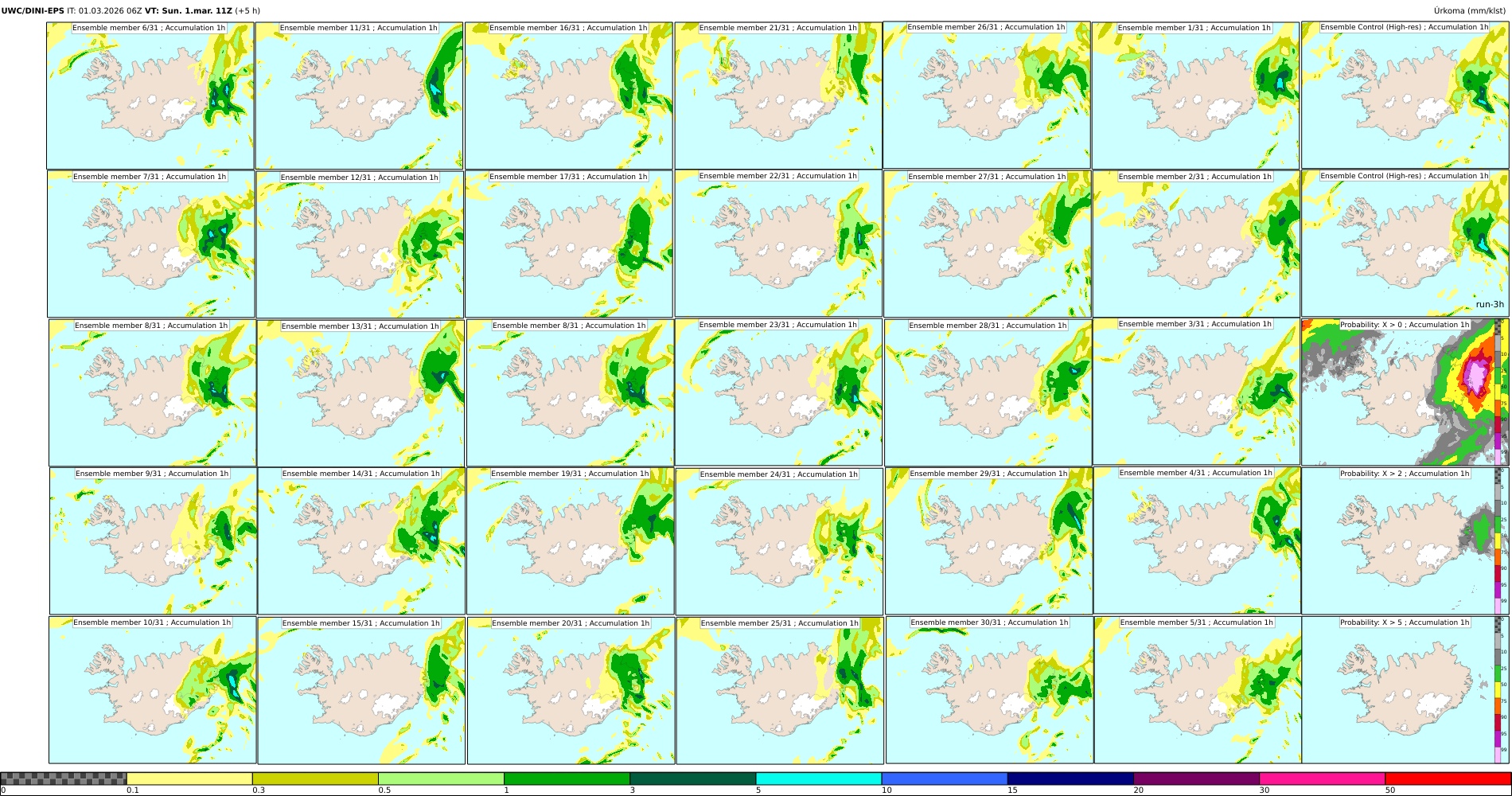1512x796 pixels.
Task: Click the 'Ensemble member 5/31 ; Accumulation 1h' title
Action: tap(1197, 622)
